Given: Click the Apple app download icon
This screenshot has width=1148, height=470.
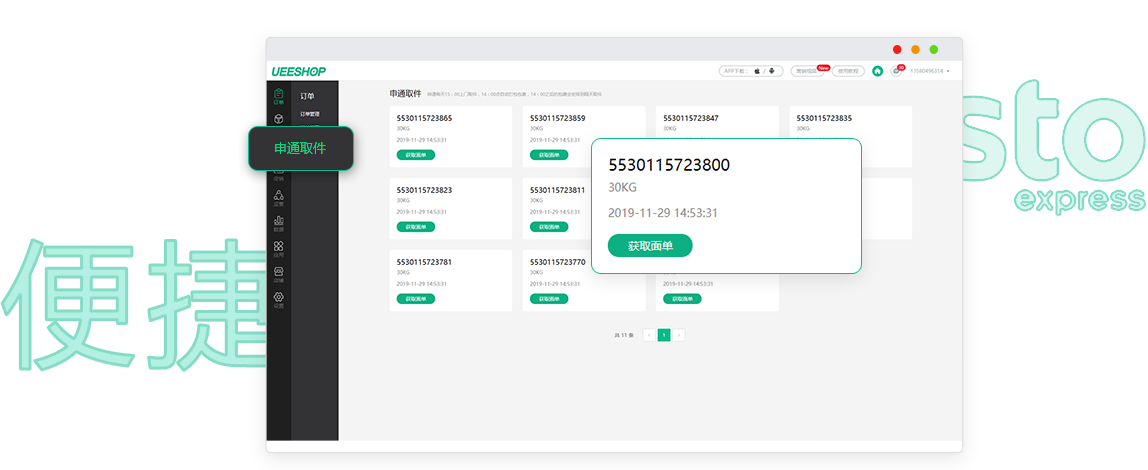Looking at the screenshot, I should point(757,71).
